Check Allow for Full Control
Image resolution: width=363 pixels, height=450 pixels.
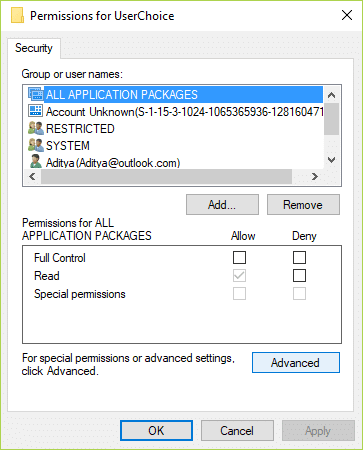click(239, 257)
